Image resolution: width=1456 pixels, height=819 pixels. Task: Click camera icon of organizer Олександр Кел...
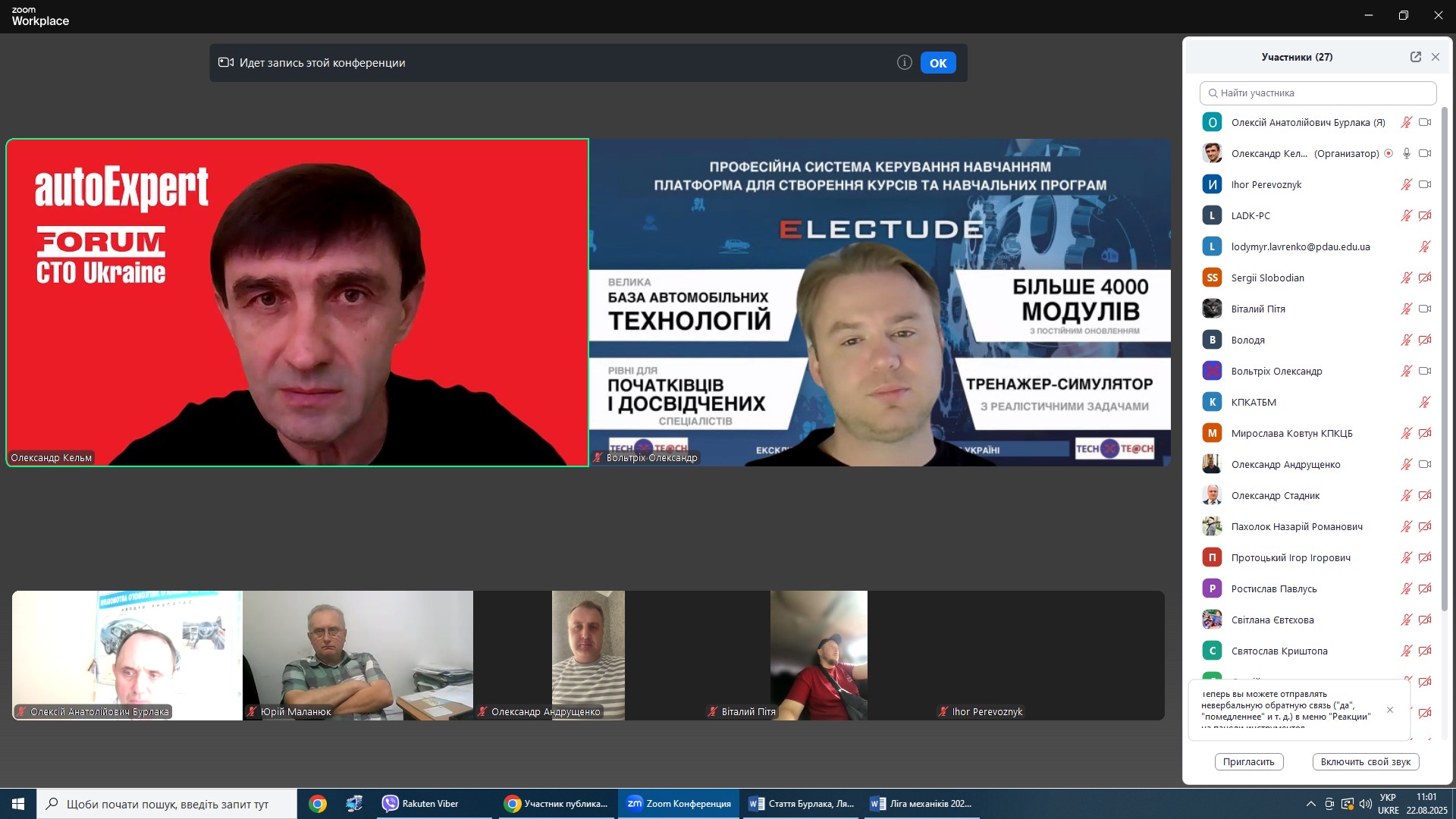pyautogui.click(x=1425, y=153)
